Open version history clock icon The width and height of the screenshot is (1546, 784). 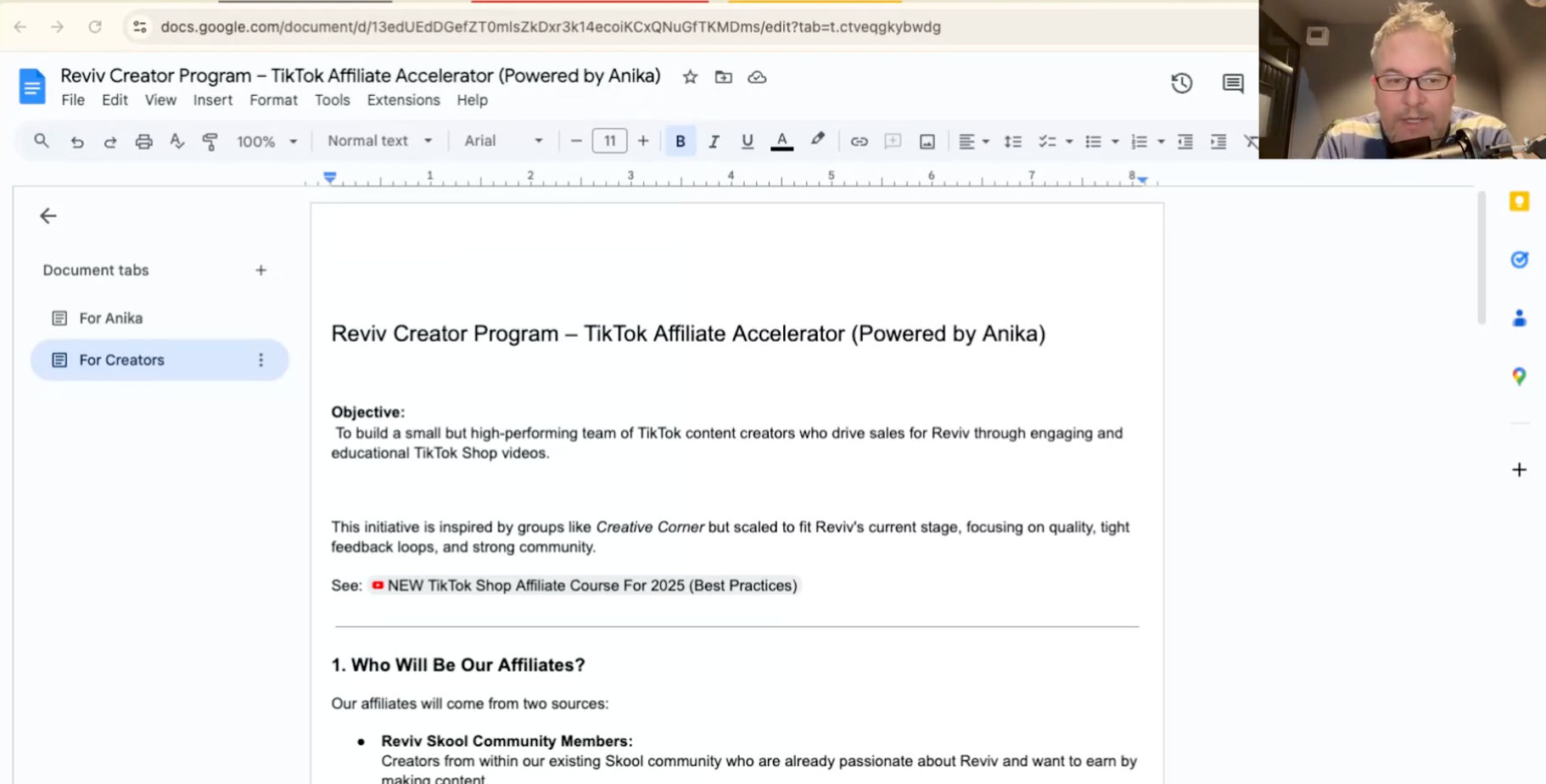coord(1181,83)
